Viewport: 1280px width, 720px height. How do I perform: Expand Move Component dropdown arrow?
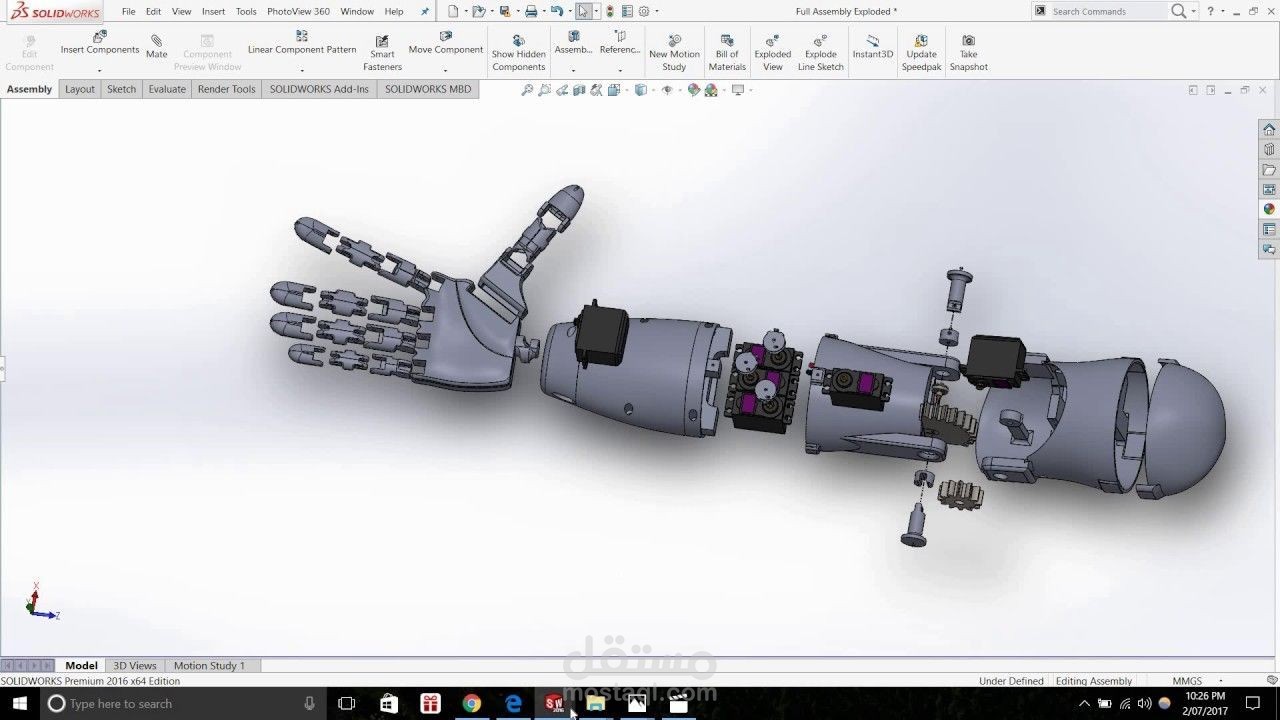click(445, 70)
